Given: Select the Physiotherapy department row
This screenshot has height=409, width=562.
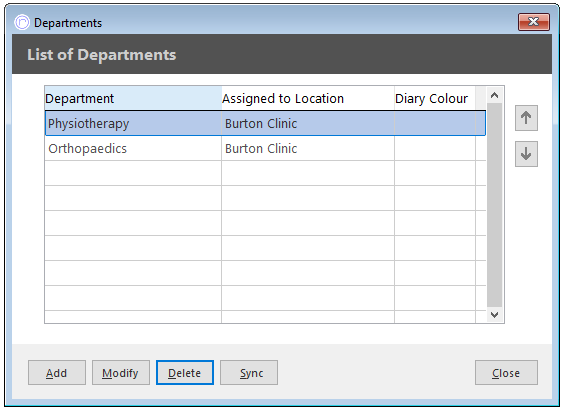Looking at the screenshot, I should tap(265, 123).
